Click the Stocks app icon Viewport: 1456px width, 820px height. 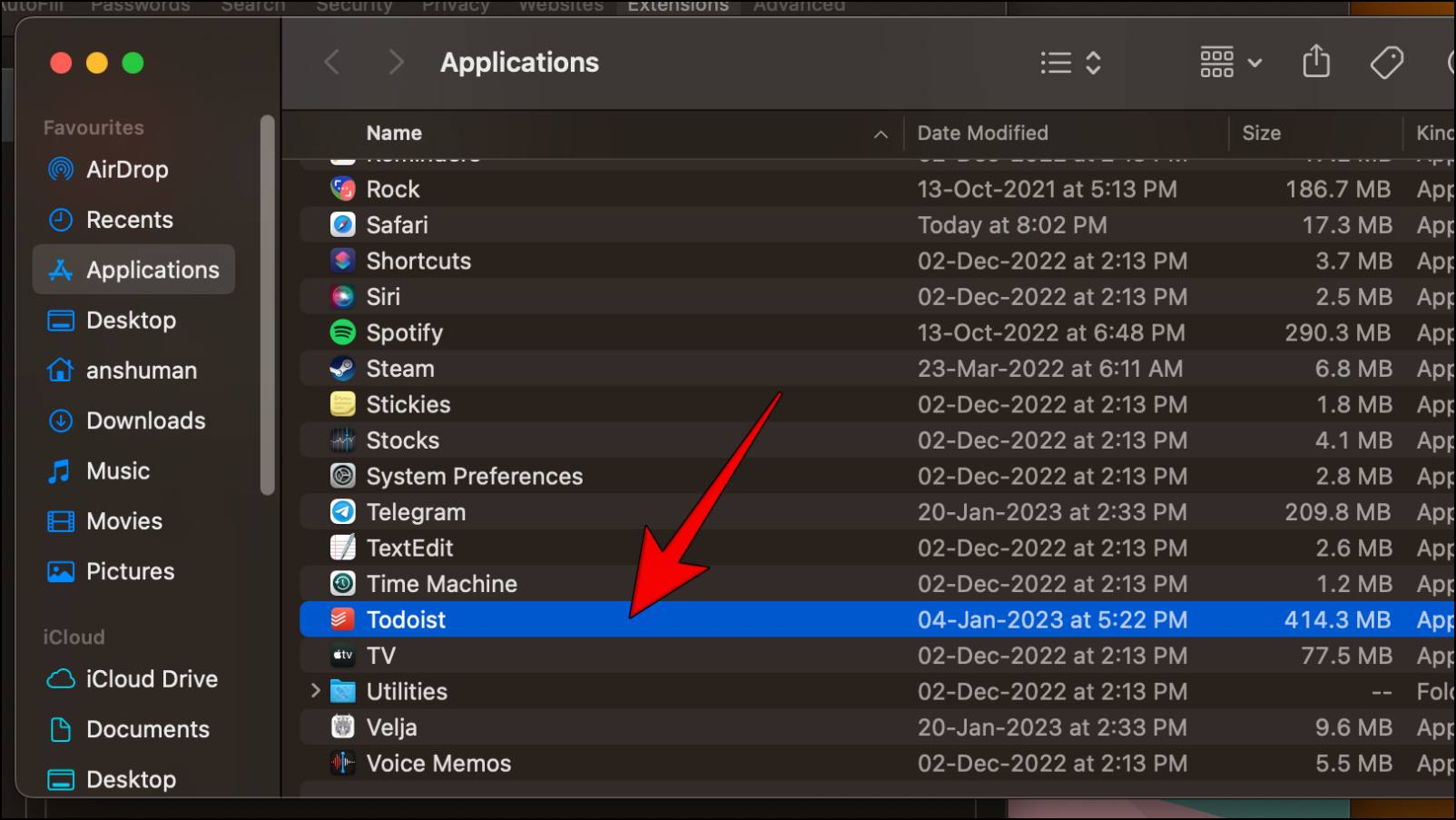[x=342, y=440]
